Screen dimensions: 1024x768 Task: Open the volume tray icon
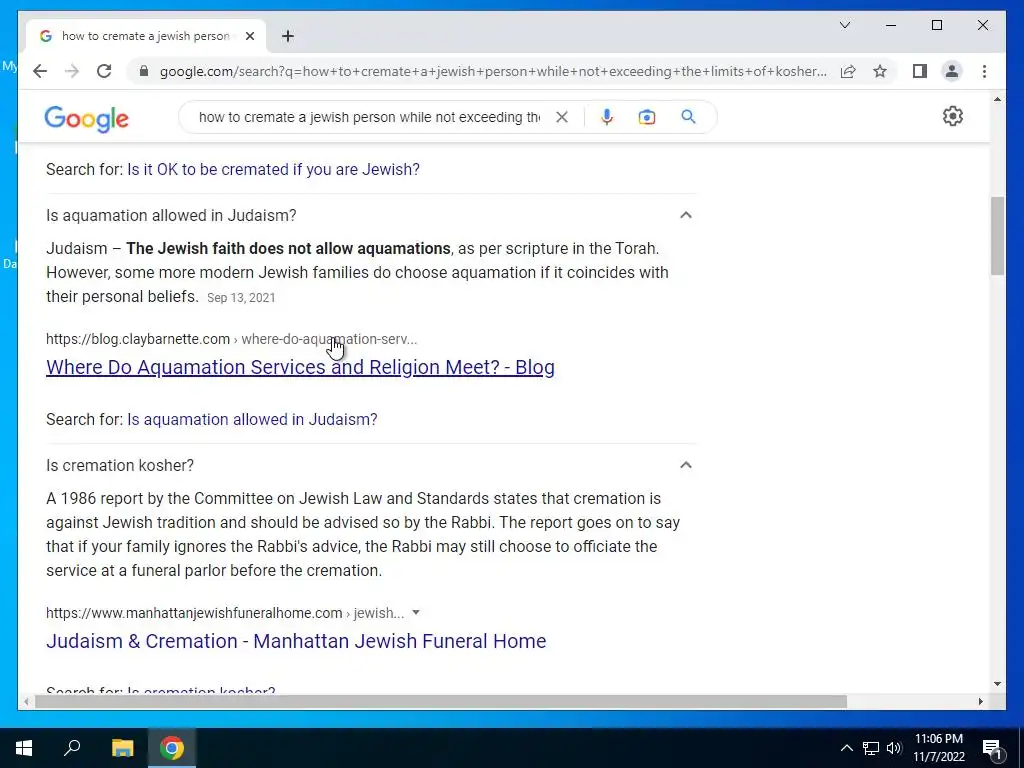click(894, 748)
